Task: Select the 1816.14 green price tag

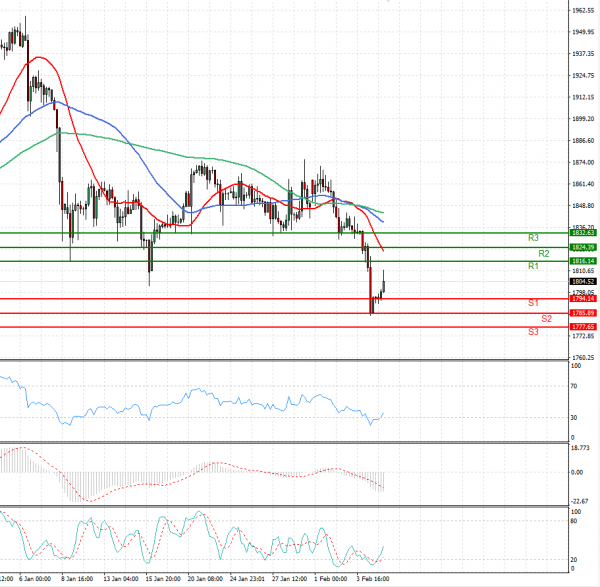Action: pos(583,261)
